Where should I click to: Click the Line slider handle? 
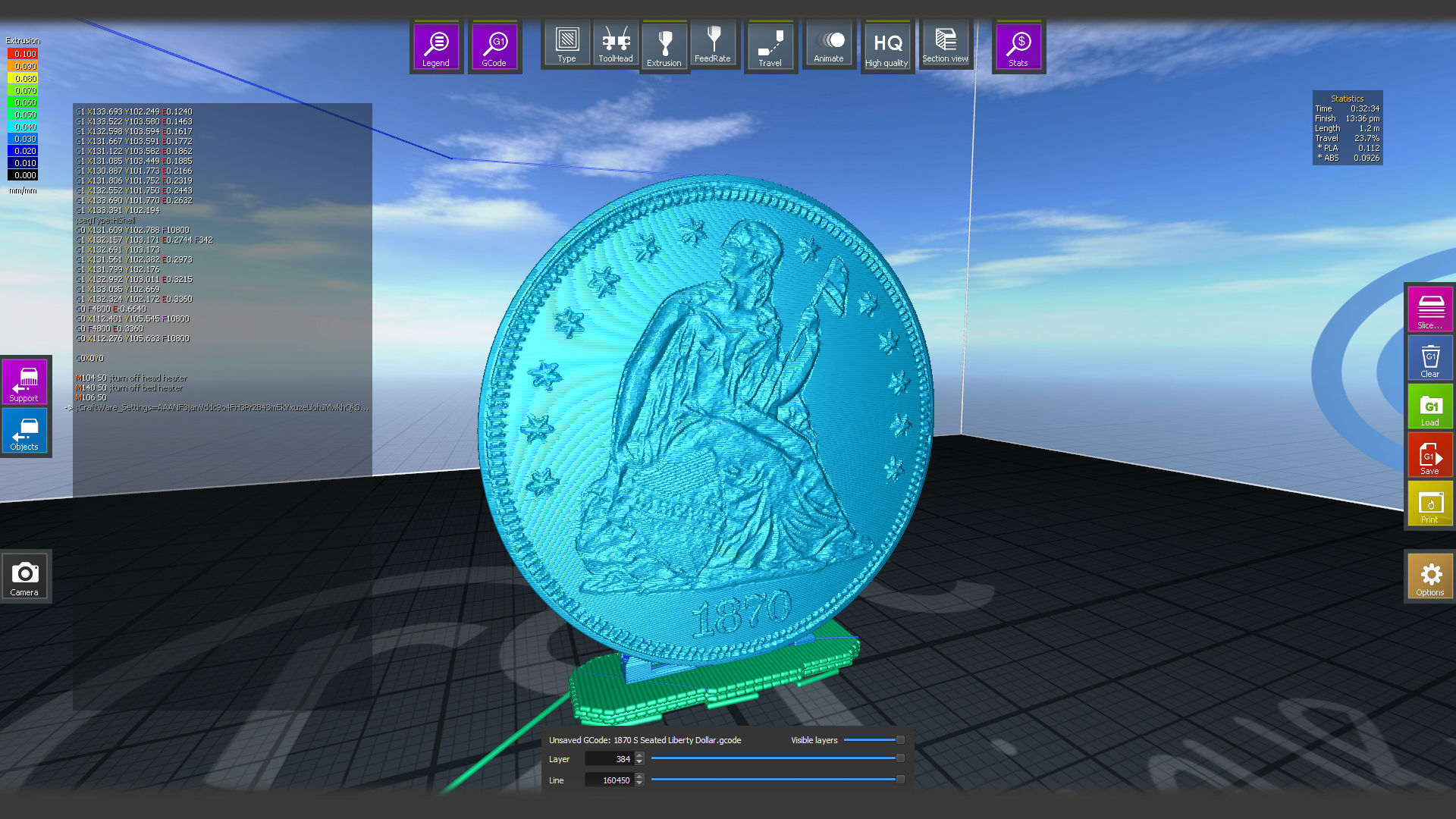click(x=900, y=780)
